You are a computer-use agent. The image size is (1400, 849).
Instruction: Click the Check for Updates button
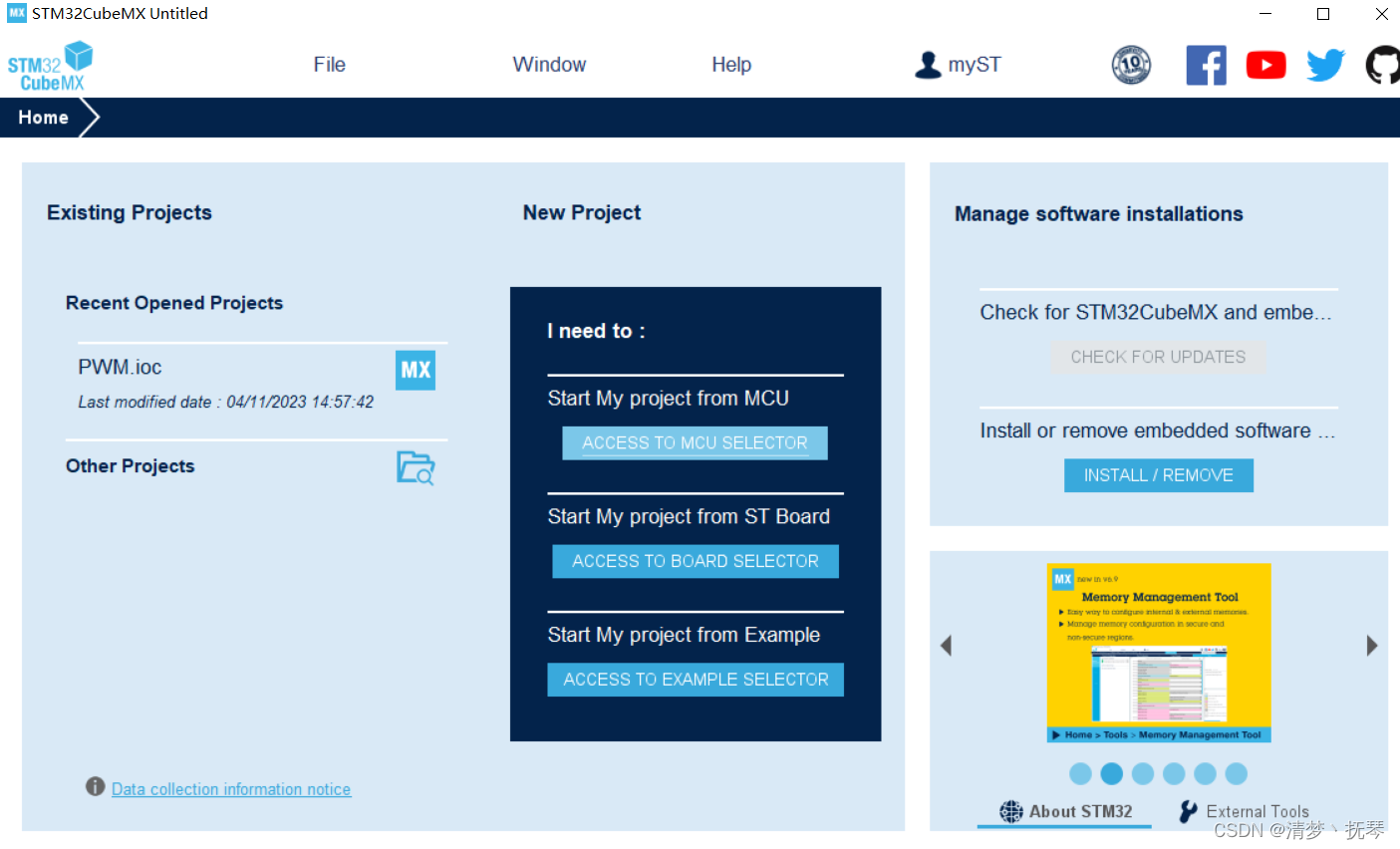[x=1158, y=357]
